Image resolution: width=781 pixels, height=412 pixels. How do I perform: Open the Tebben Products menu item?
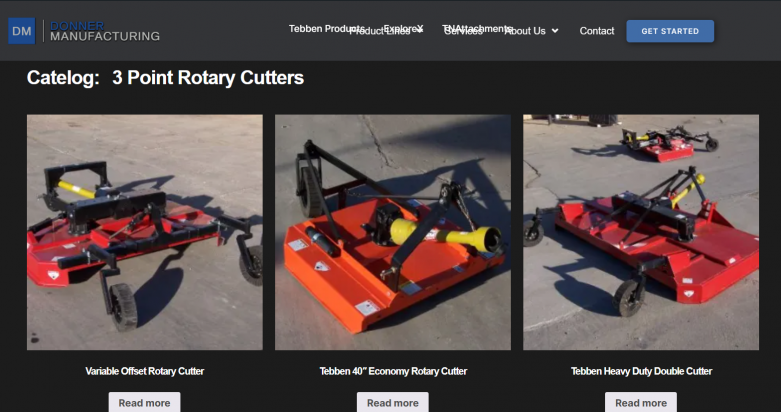(x=327, y=28)
